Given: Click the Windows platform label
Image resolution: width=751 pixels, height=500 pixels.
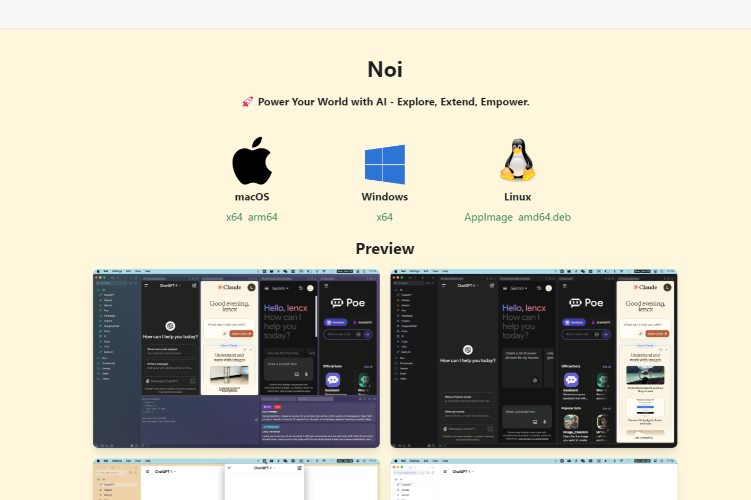Looking at the screenshot, I should [x=385, y=197].
